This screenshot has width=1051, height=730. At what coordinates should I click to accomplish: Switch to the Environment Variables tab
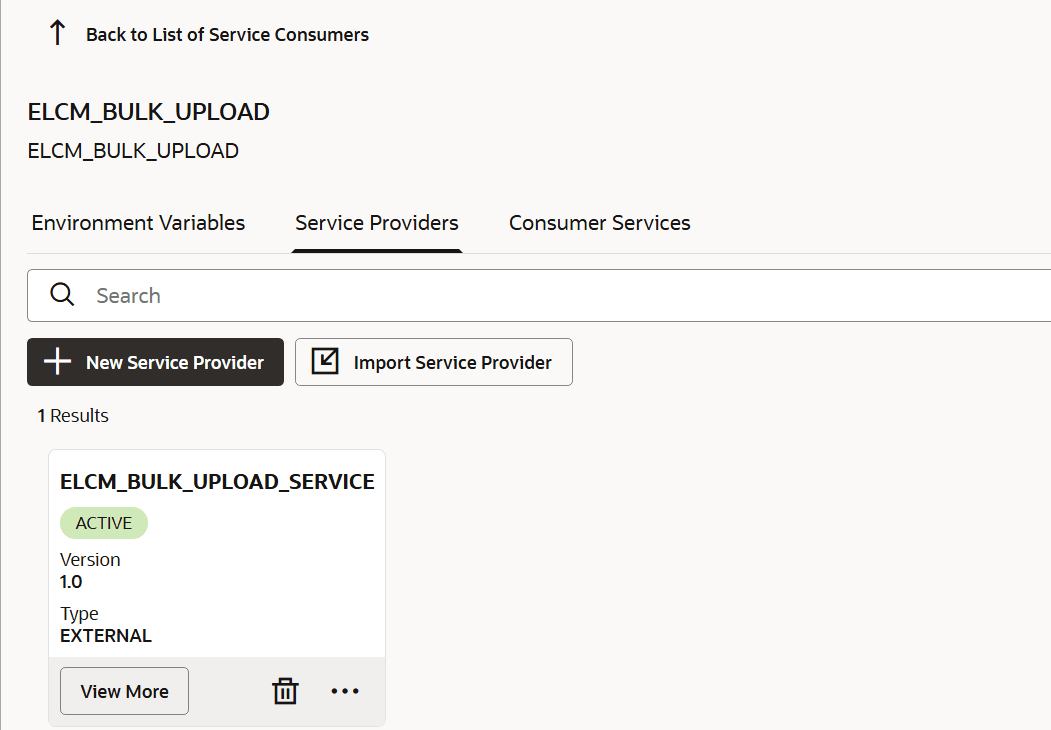click(x=138, y=222)
